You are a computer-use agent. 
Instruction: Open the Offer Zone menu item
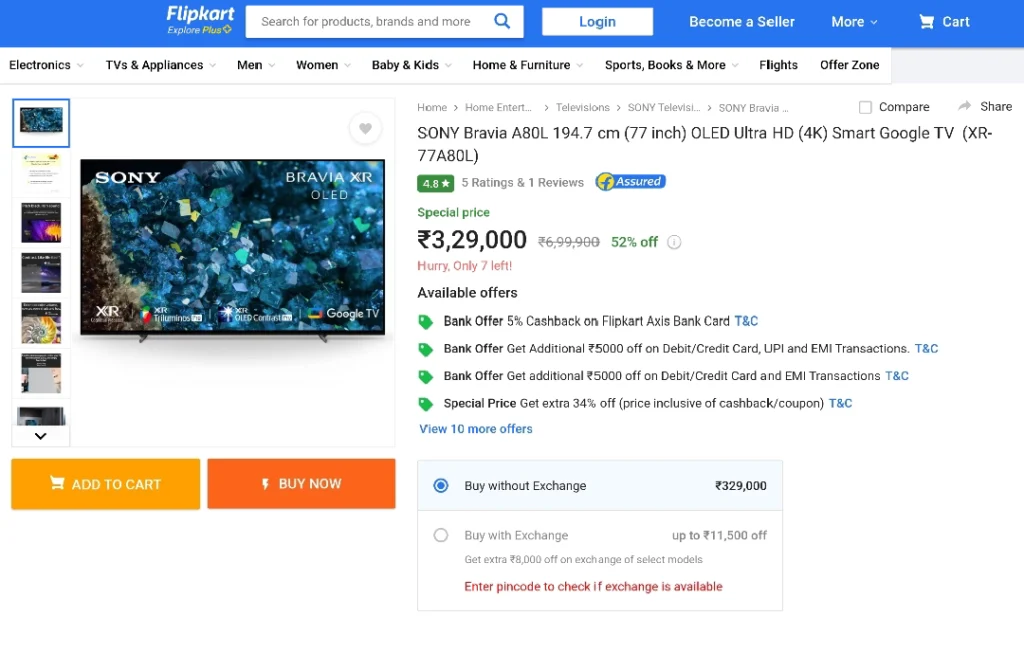[x=850, y=65]
